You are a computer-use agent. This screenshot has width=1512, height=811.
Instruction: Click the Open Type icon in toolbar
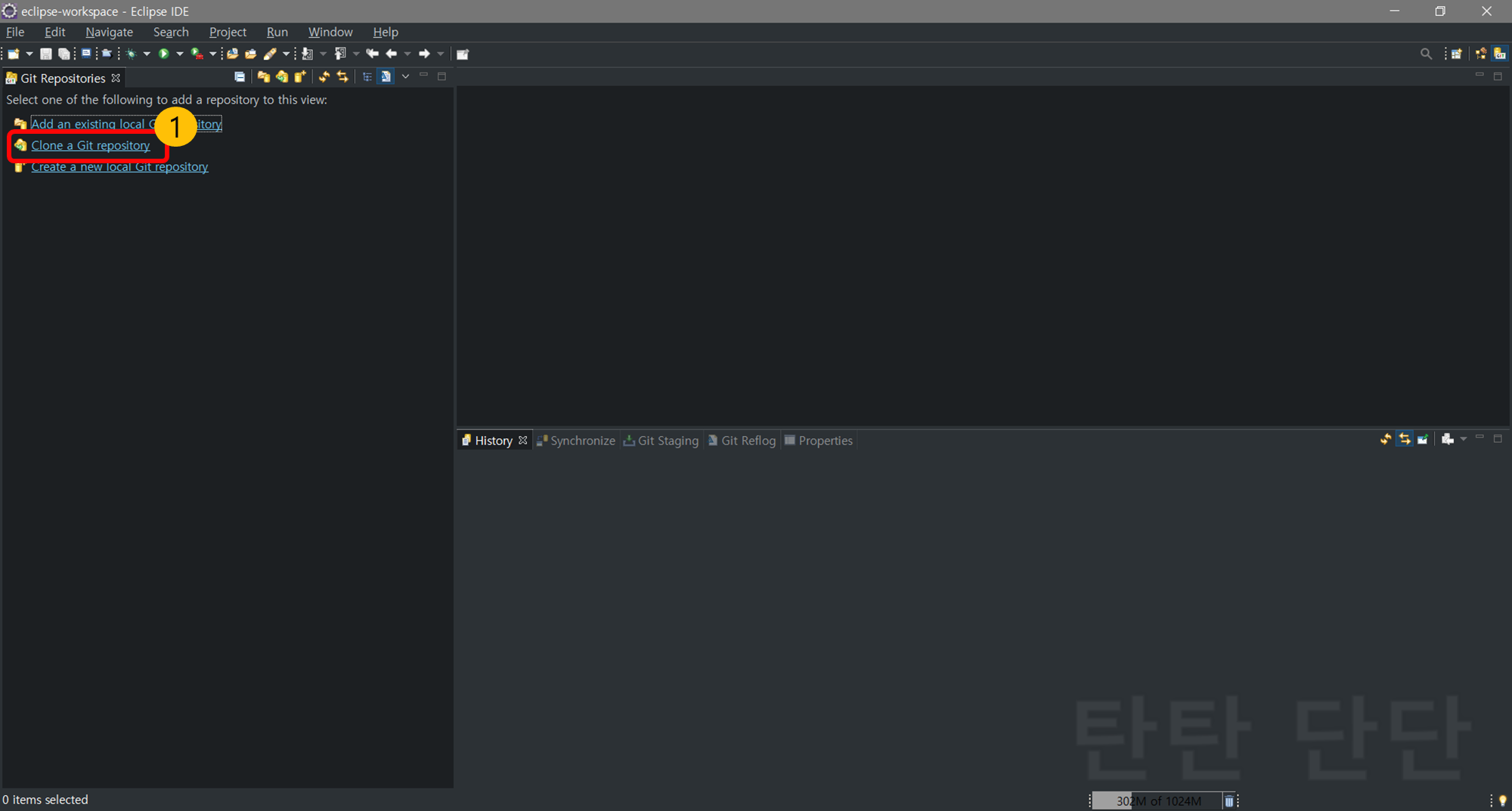[x=232, y=54]
